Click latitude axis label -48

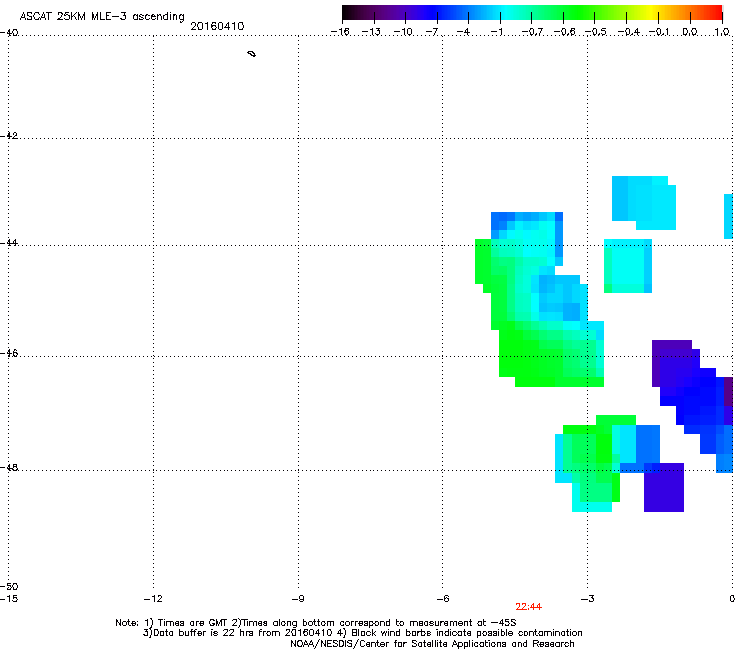(x=9, y=467)
